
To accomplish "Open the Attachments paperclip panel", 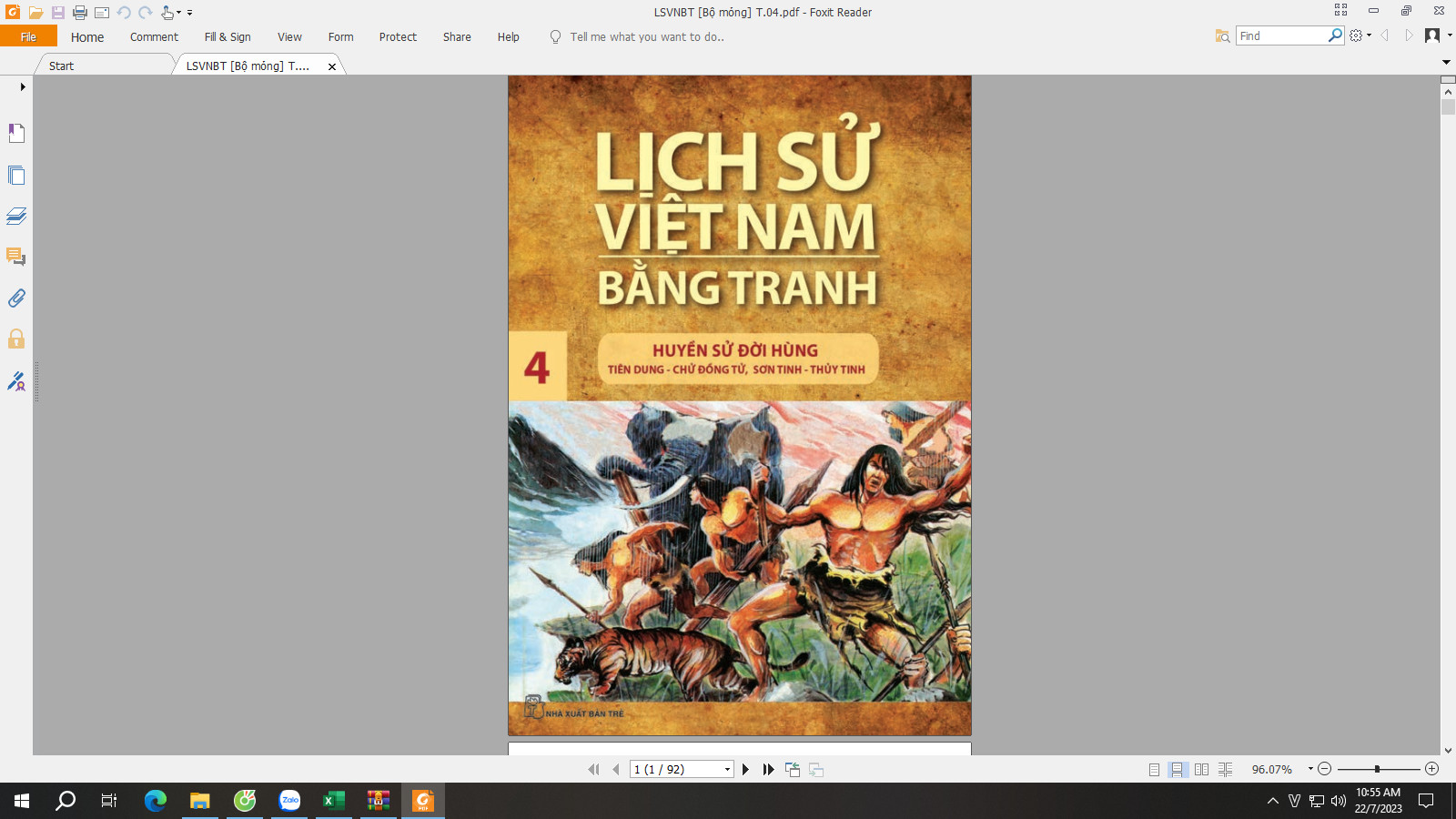I will [x=16, y=298].
